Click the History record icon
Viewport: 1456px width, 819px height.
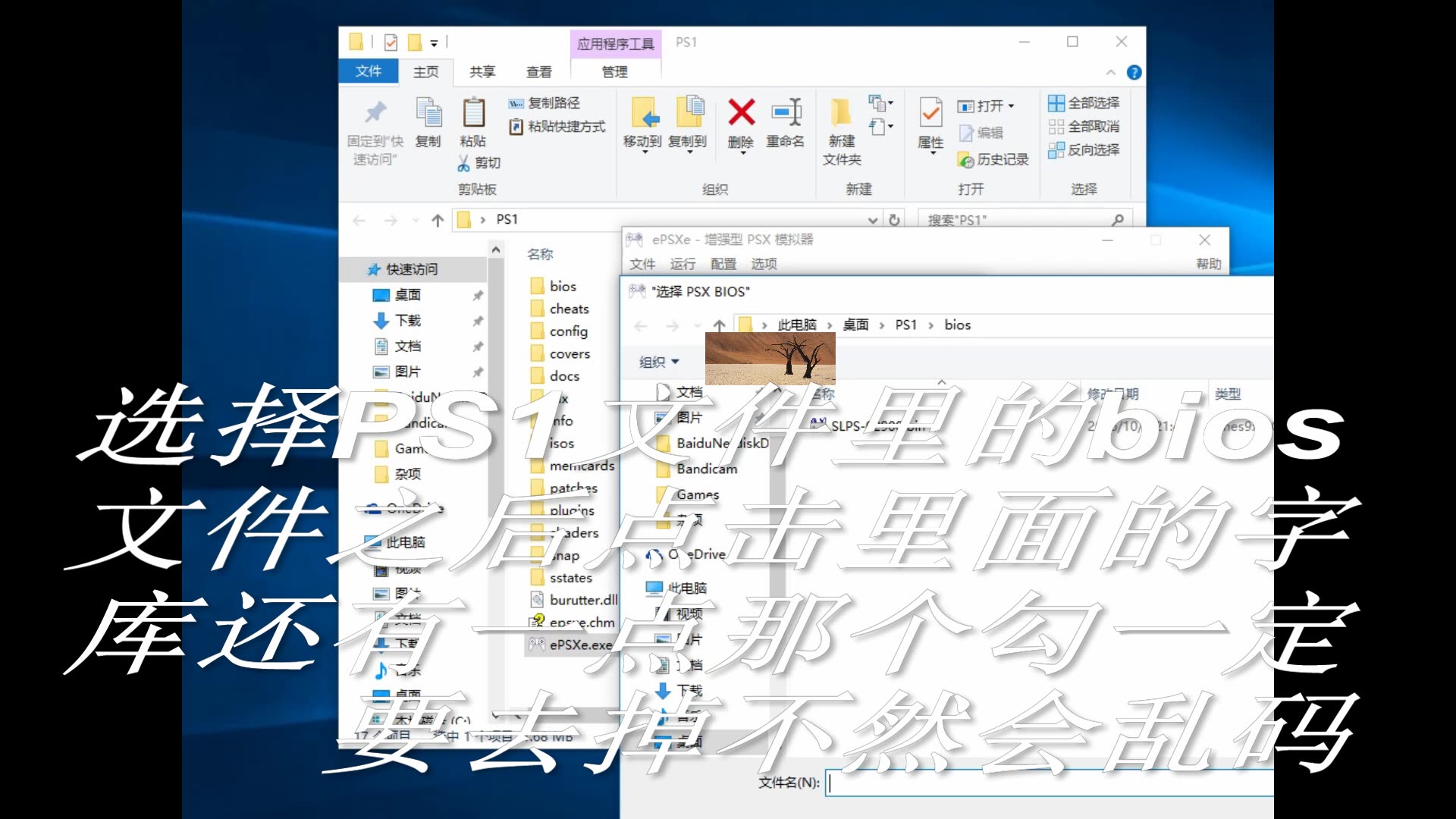click(966, 160)
